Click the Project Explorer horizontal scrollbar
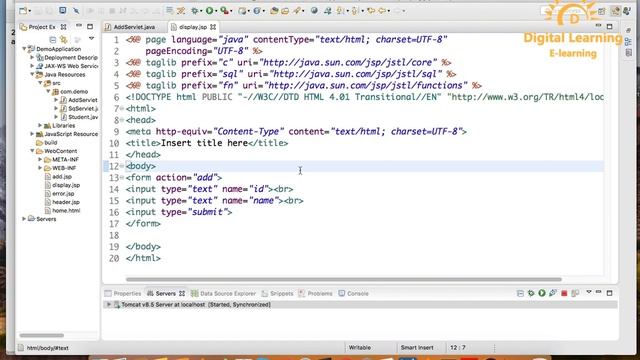Screen dimensions: 640x360 tap(42, 336)
